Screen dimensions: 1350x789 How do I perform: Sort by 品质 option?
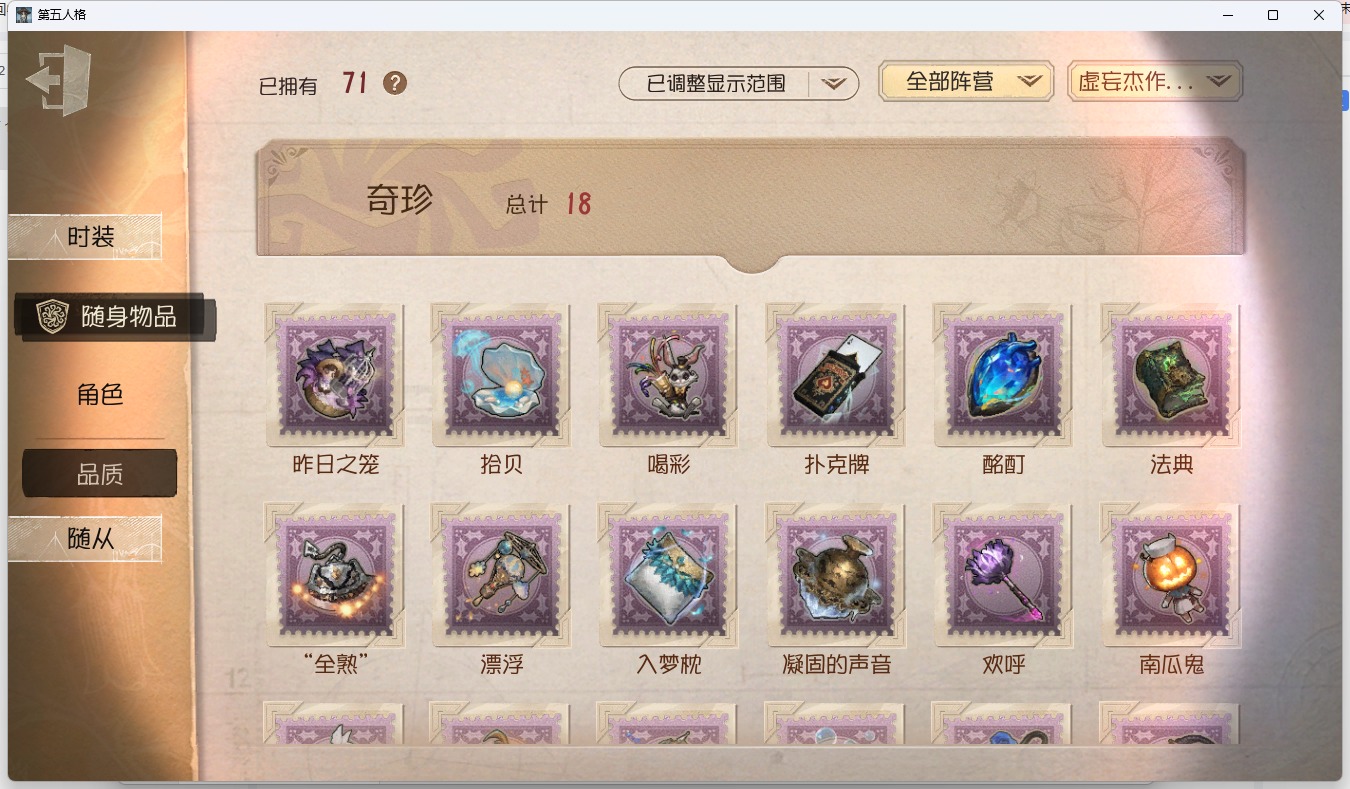pos(100,474)
